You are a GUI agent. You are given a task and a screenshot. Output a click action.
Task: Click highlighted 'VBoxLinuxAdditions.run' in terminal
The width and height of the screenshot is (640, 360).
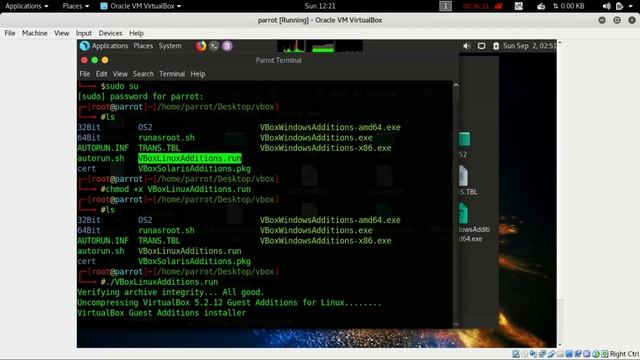coord(190,158)
